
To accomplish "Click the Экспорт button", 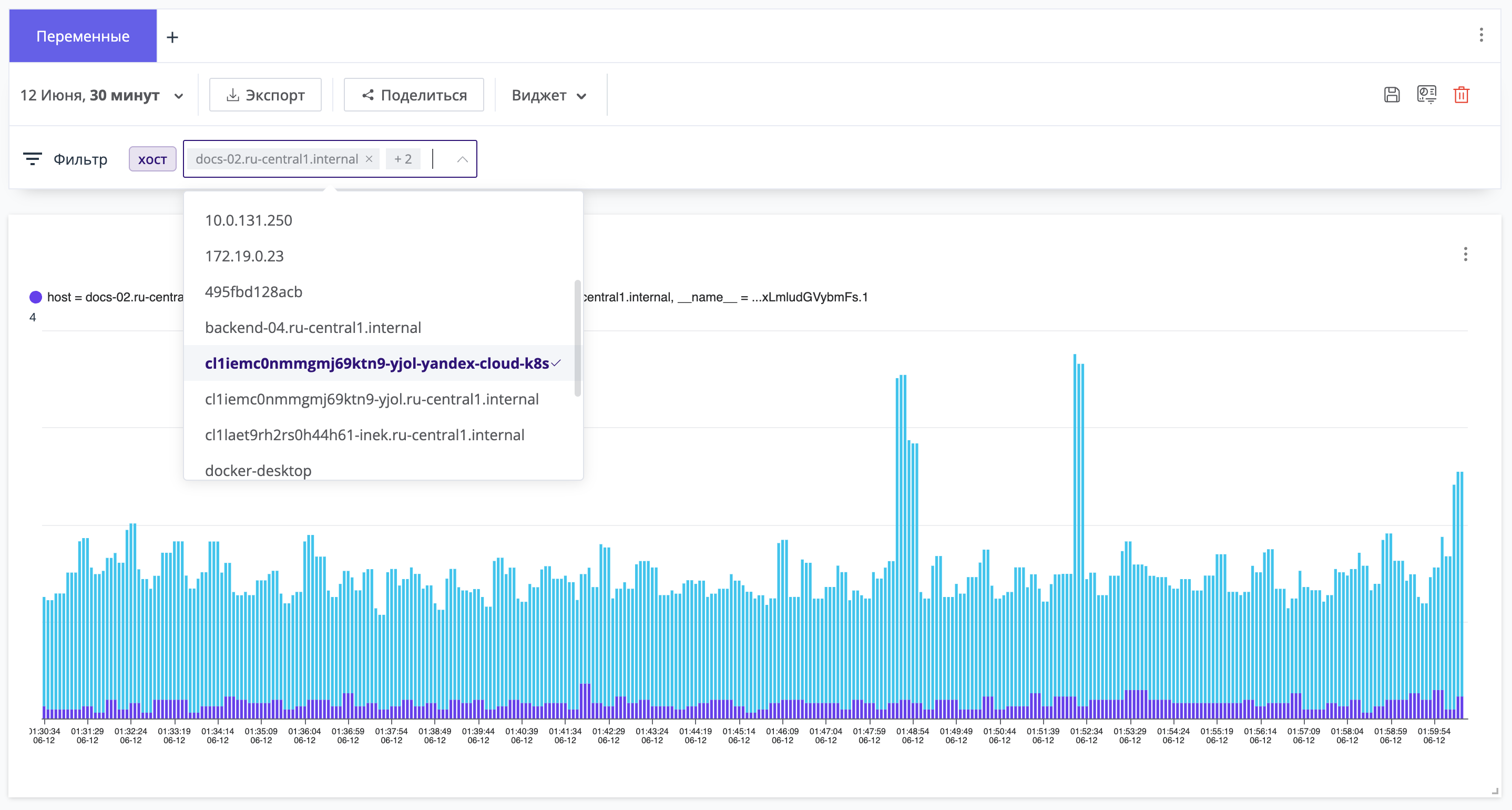I will tap(265, 95).
